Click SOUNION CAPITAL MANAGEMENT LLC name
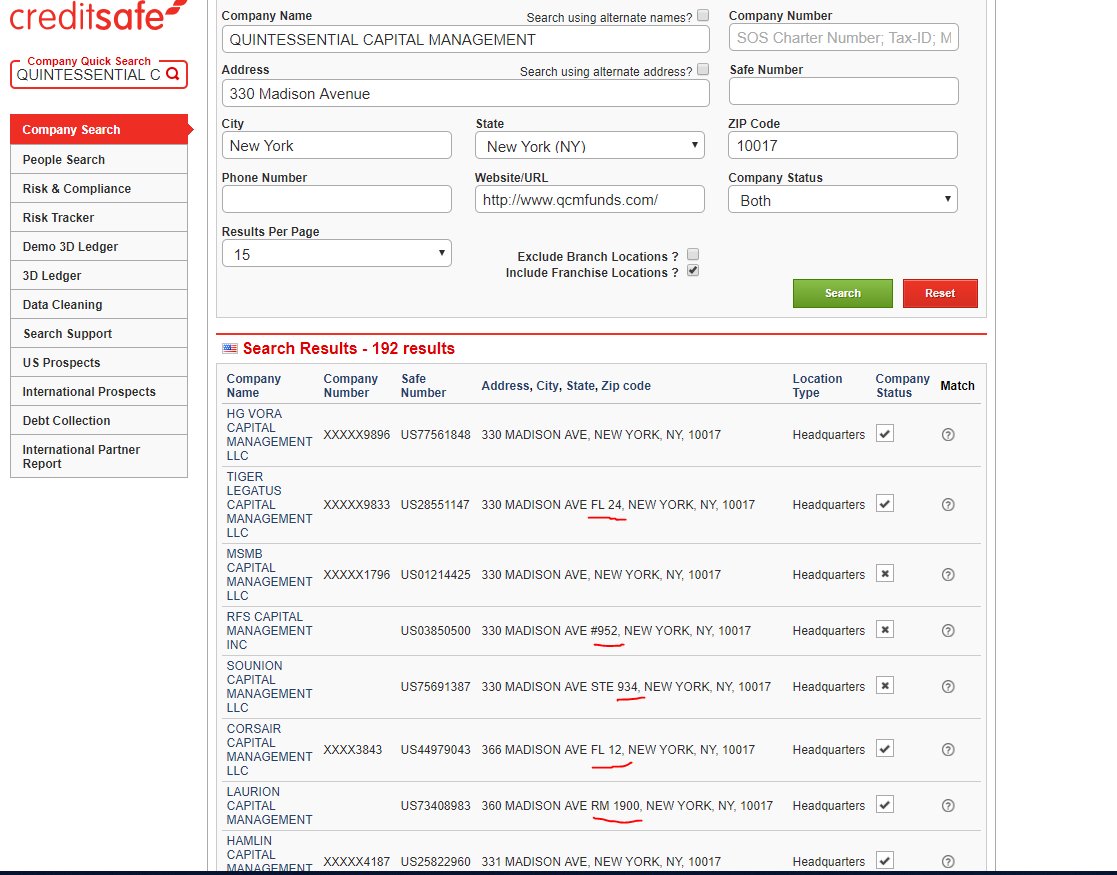The height and width of the screenshot is (875, 1117). coord(269,687)
